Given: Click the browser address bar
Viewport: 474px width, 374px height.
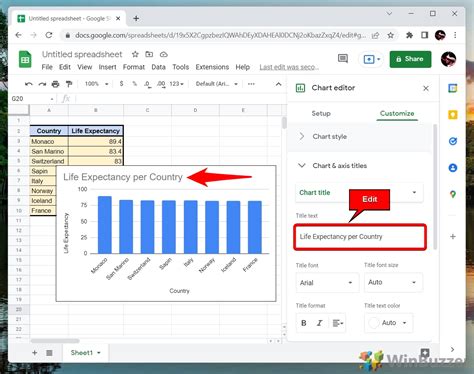Looking at the screenshot, I should tap(220, 35).
